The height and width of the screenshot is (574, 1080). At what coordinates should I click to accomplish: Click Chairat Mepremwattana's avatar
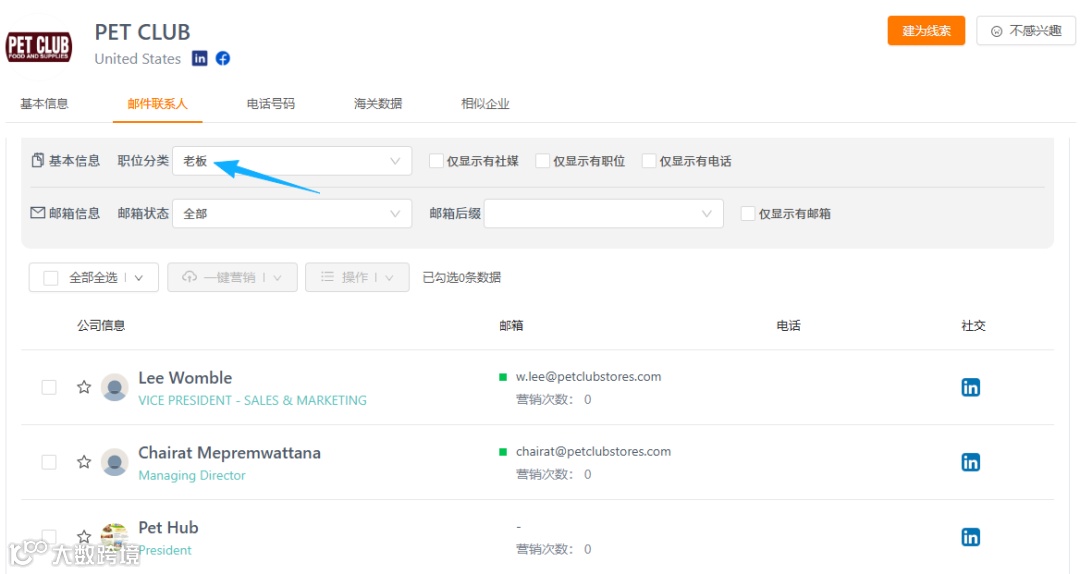tap(114, 462)
